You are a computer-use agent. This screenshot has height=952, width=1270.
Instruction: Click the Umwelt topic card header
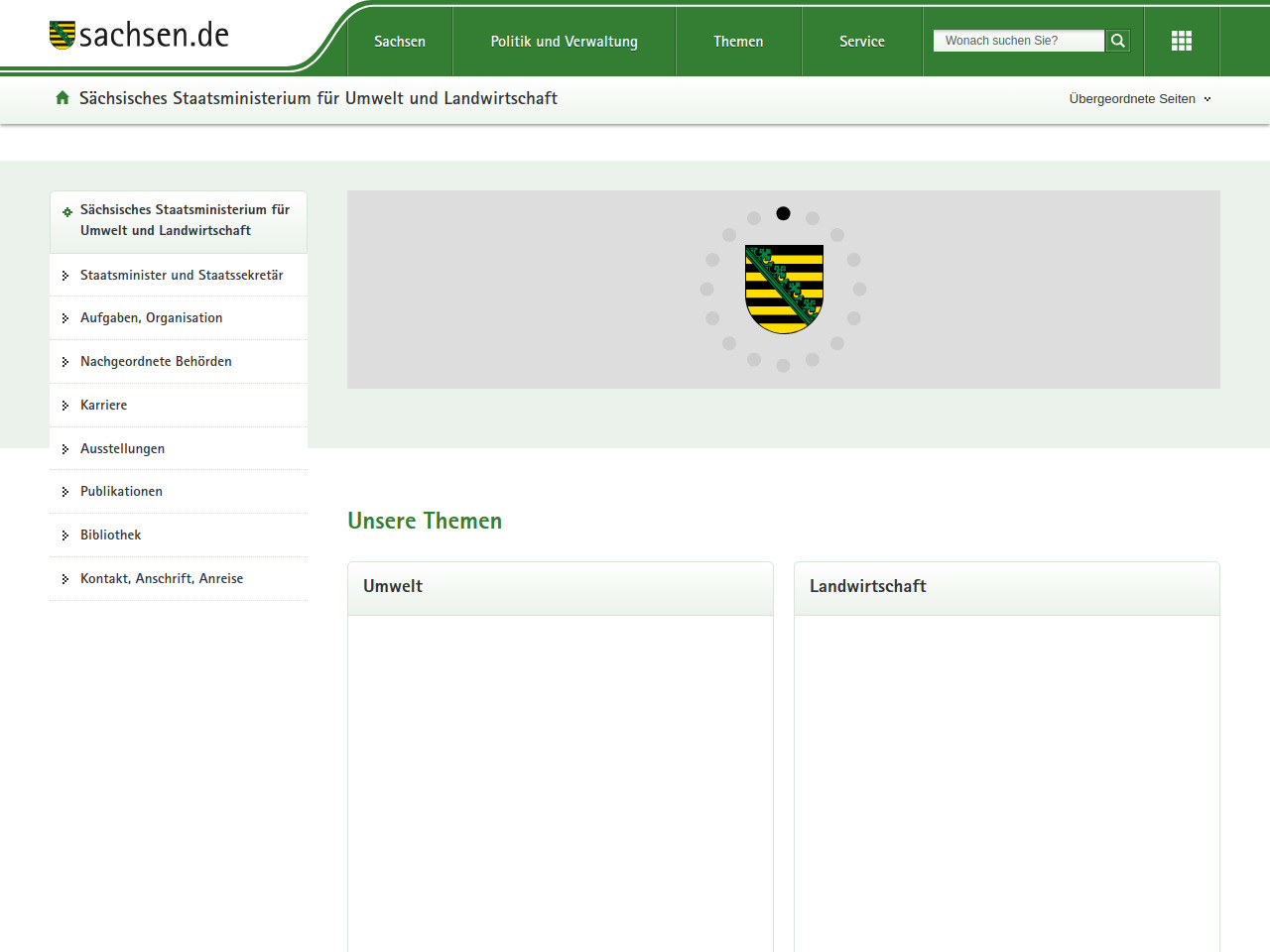[x=560, y=587]
